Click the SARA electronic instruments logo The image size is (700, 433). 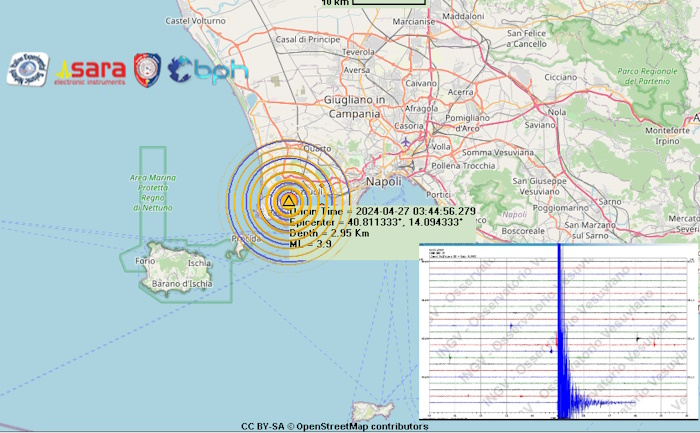[x=92, y=70]
